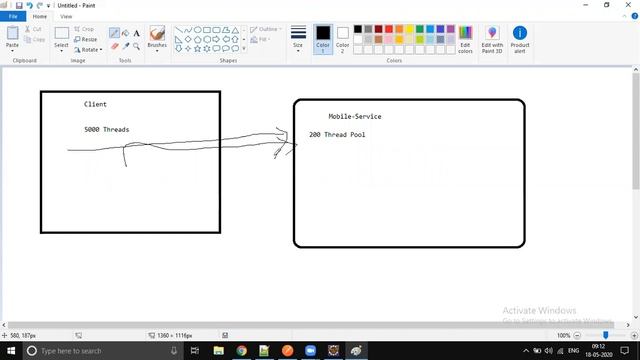The width and height of the screenshot is (640, 360).
Task: Open the Action Center notifications icon
Action: coord(624,351)
